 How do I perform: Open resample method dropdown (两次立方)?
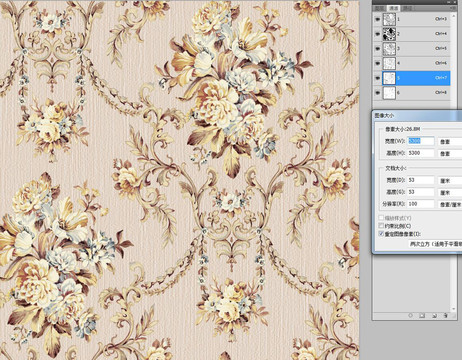435,244
